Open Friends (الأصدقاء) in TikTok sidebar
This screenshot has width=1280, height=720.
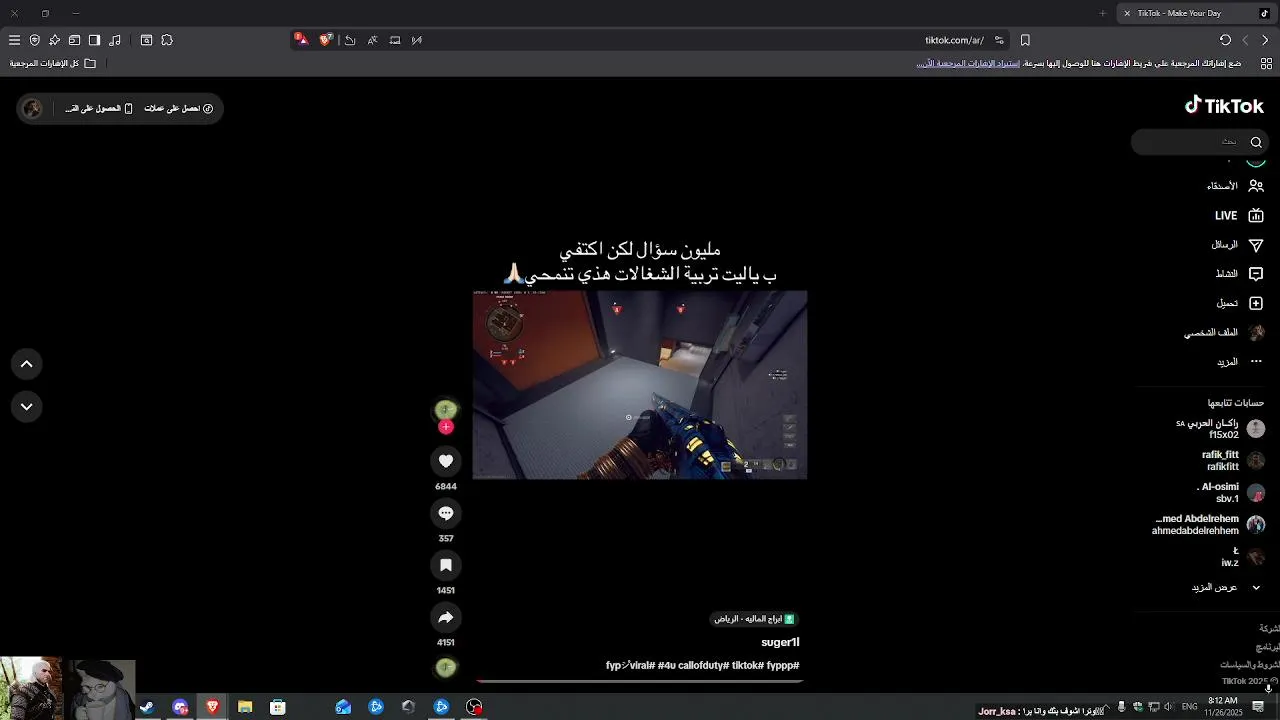(1235, 186)
